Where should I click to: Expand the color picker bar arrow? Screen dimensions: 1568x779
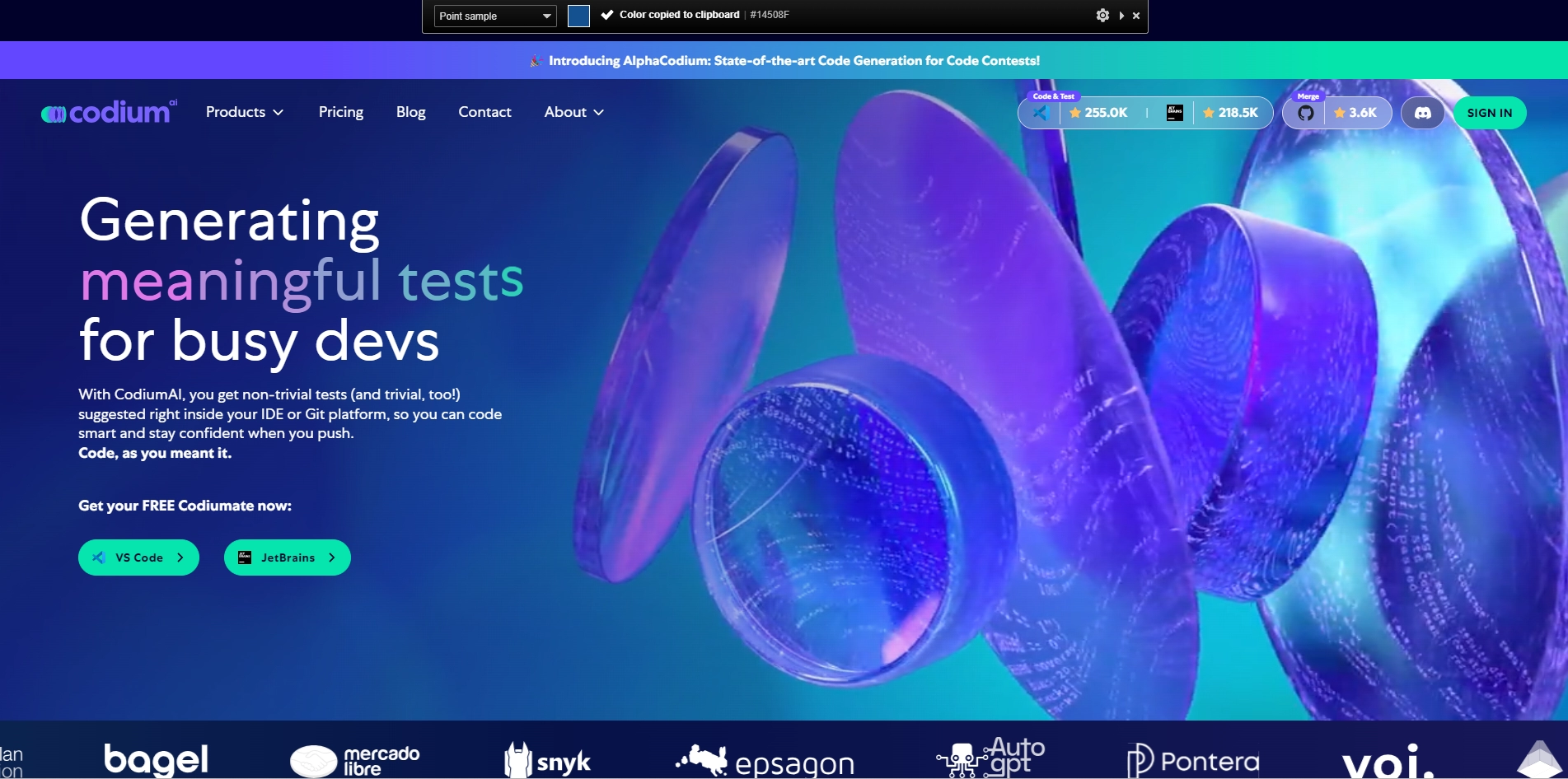click(1121, 15)
